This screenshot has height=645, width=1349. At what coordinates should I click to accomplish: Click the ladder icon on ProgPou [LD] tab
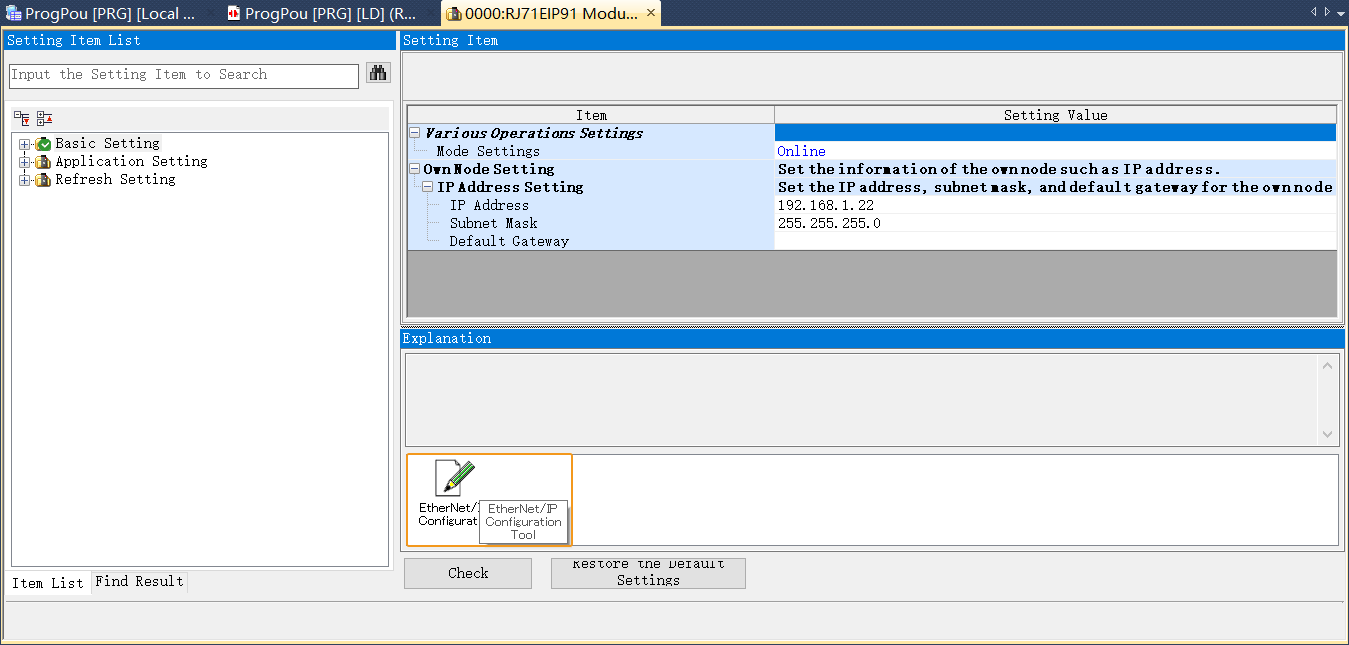[233, 14]
